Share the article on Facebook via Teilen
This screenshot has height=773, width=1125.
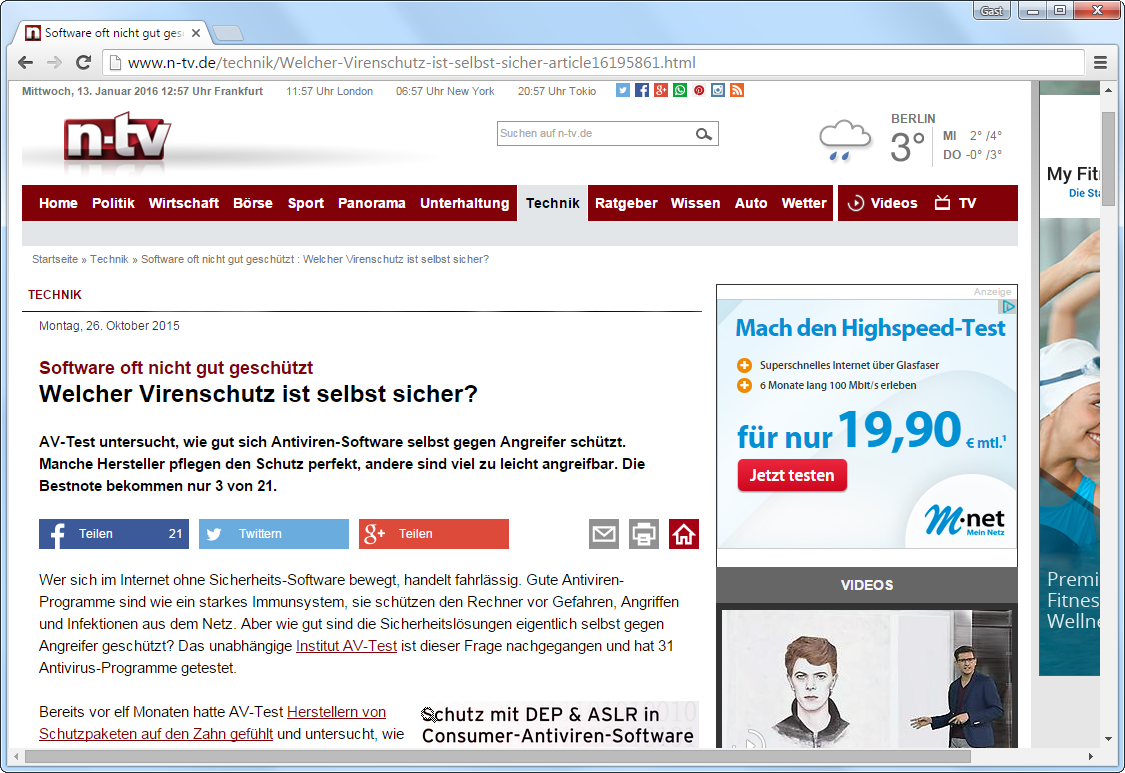[x=113, y=534]
